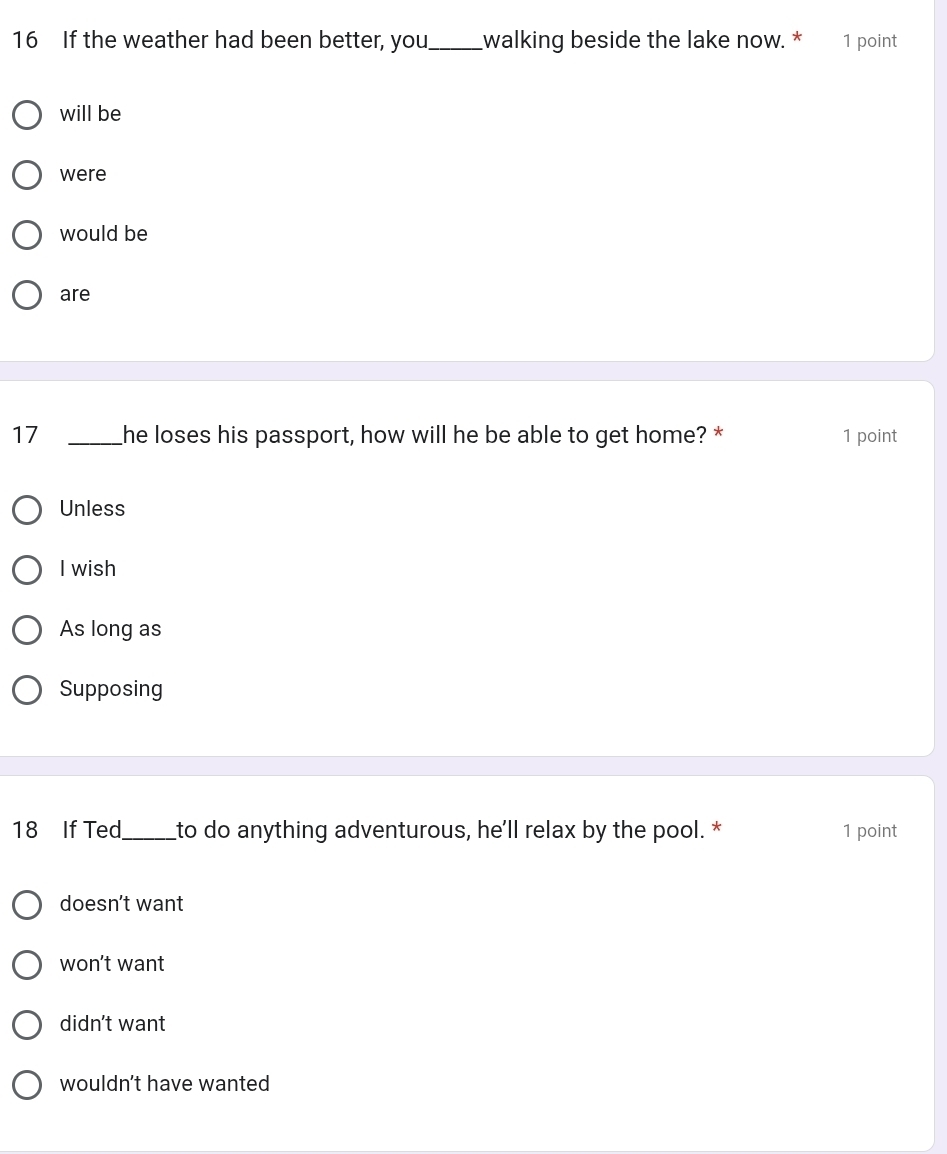
Task: Click the required asterisk on question 17
Action: (718, 434)
